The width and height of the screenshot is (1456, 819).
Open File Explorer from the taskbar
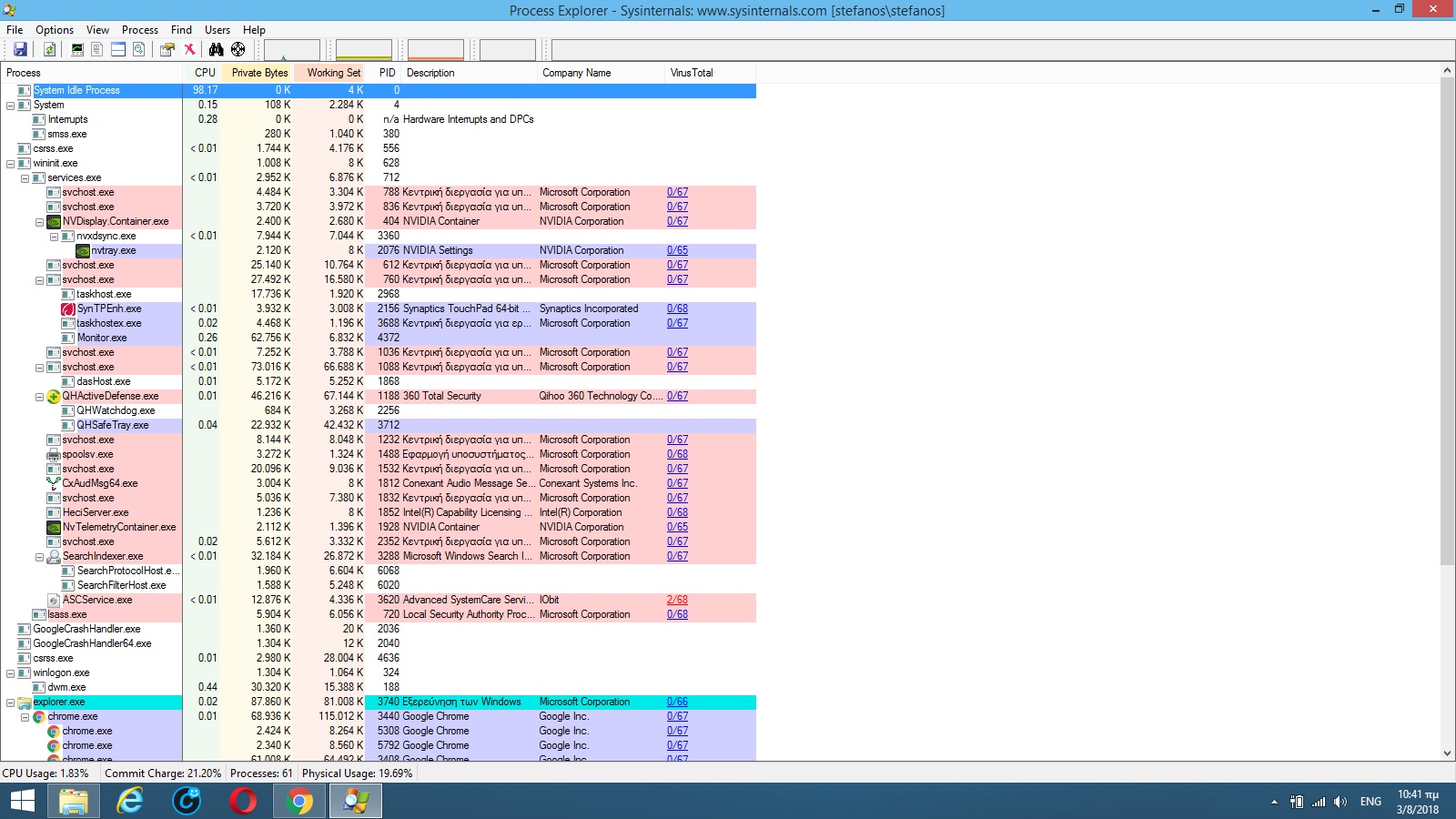tap(74, 801)
